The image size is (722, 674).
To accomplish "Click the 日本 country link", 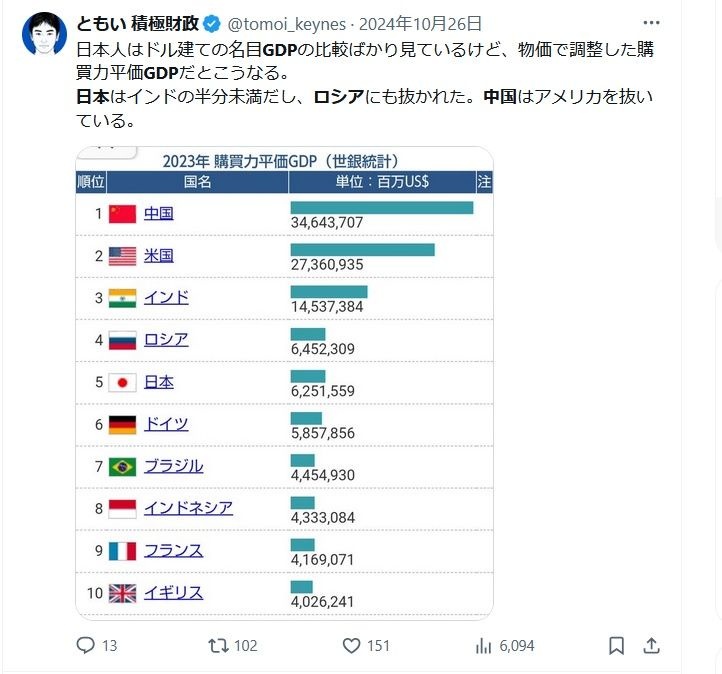I will click(159, 381).
